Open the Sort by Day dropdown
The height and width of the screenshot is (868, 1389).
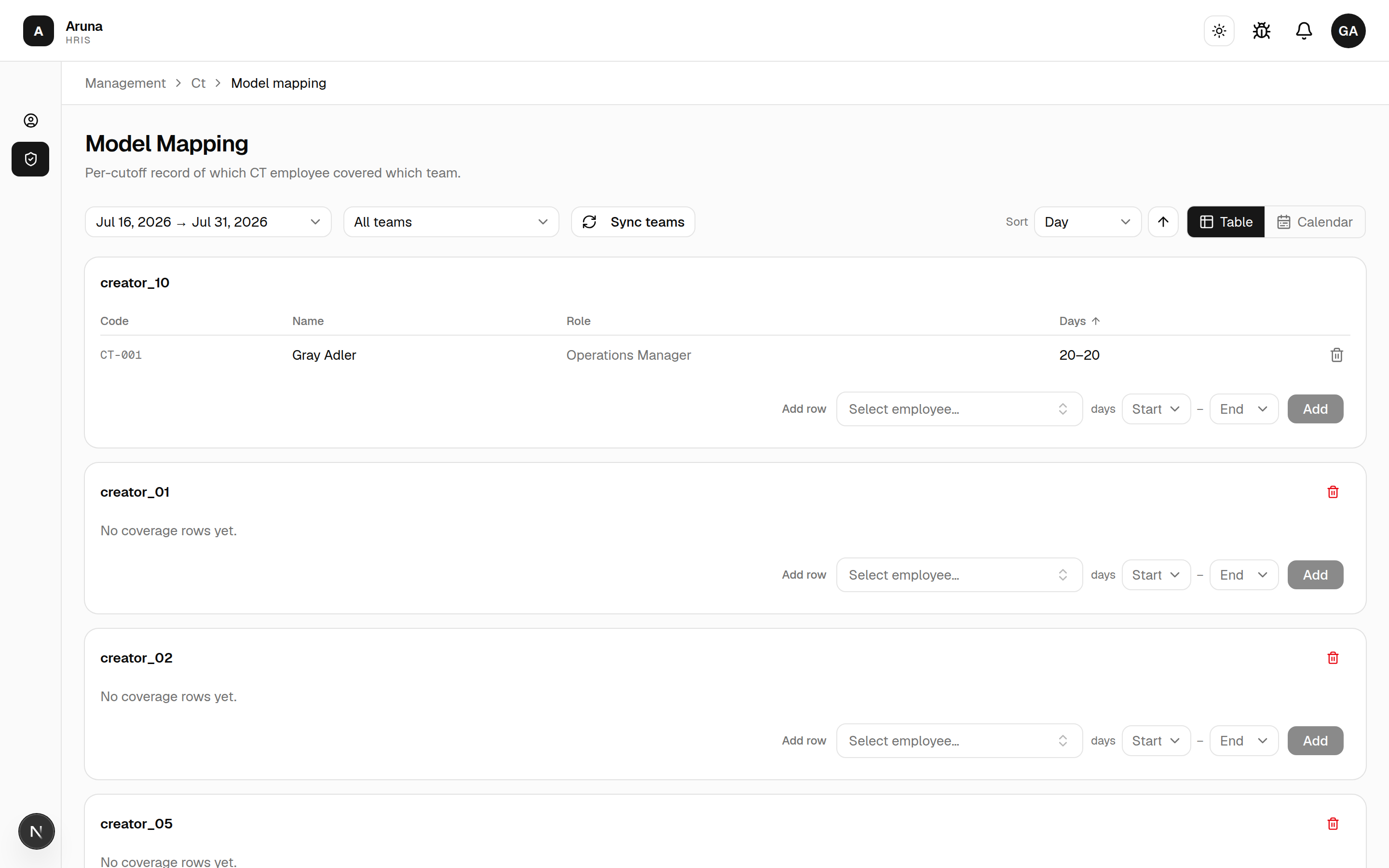click(x=1088, y=222)
